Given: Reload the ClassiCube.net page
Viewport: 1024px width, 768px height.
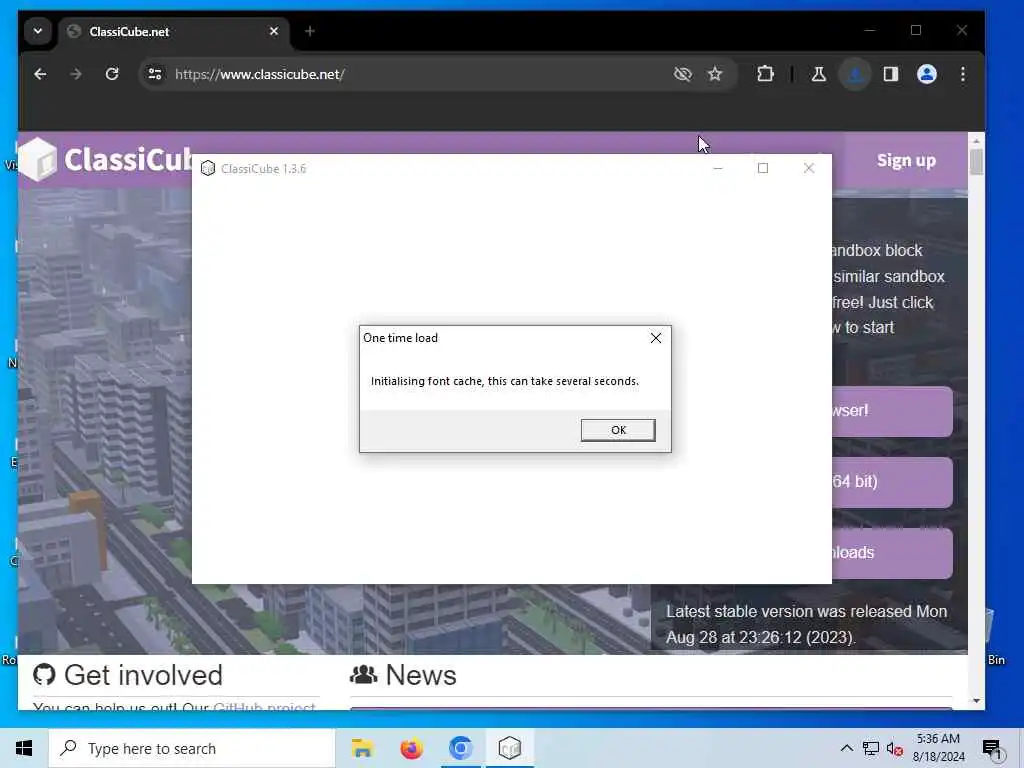Looking at the screenshot, I should pos(112,74).
